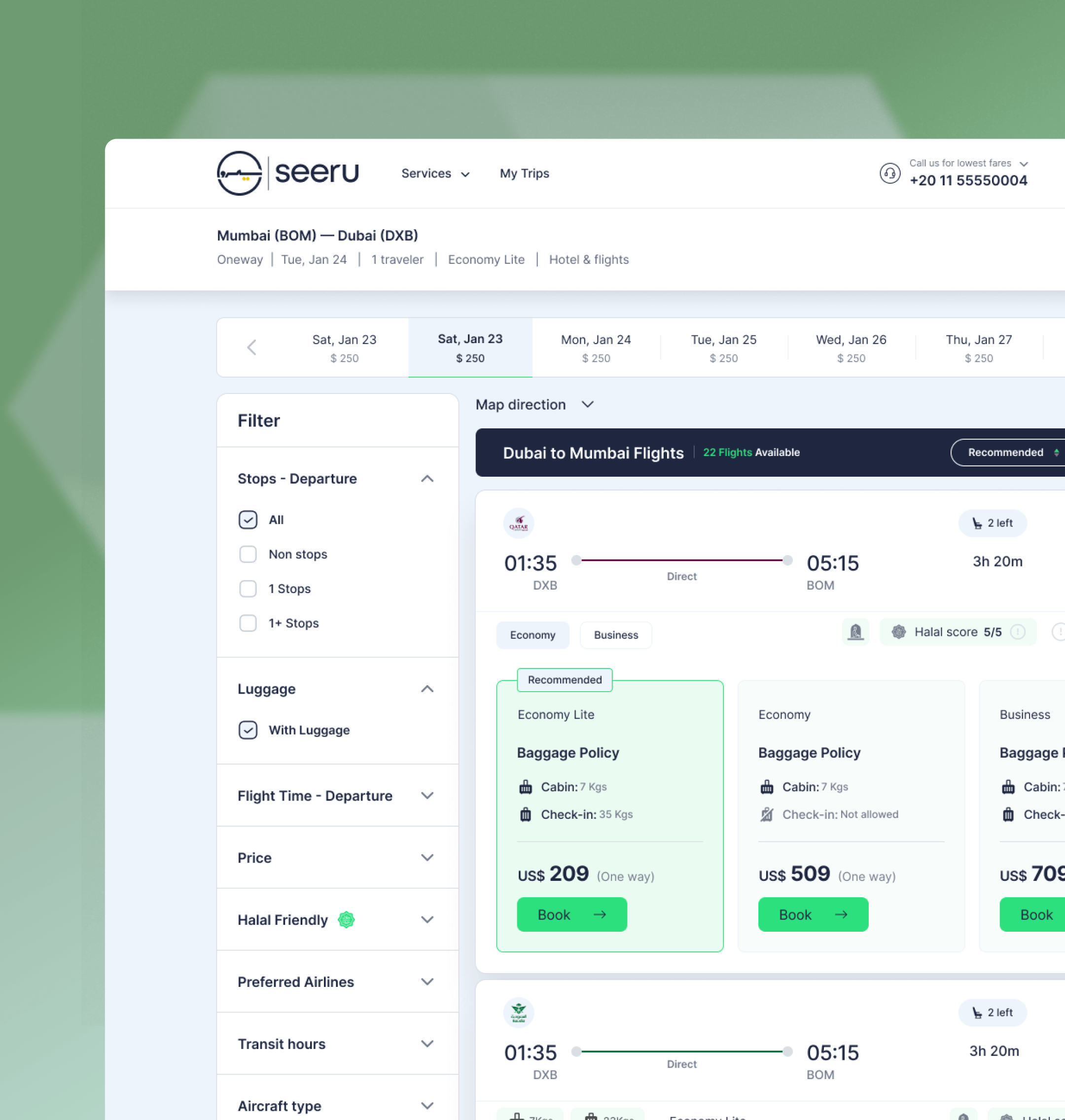Click the seeru logo
Screen dimensions: 1065x1120
click(288, 173)
